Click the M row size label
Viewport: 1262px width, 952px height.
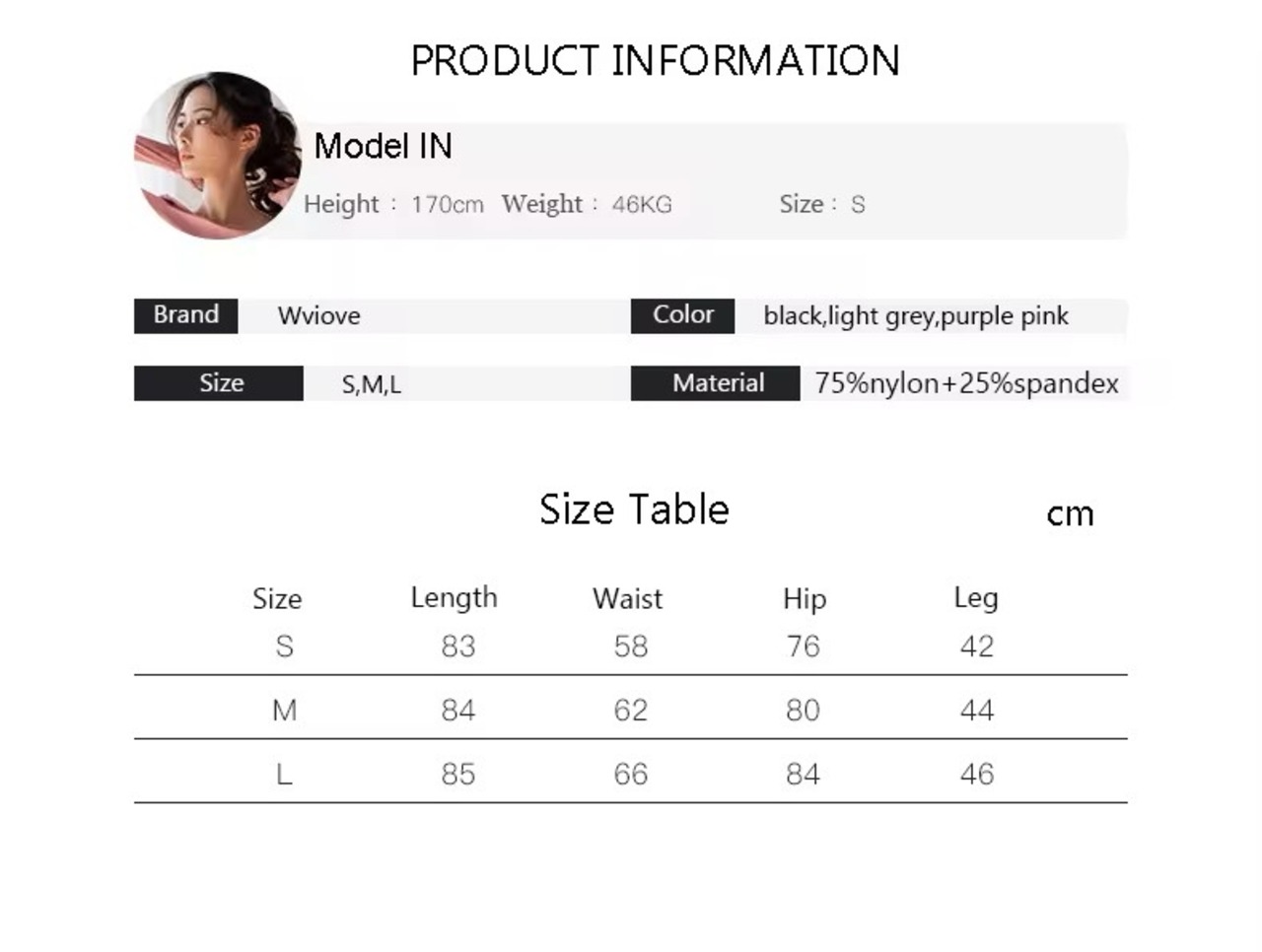(x=284, y=711)
